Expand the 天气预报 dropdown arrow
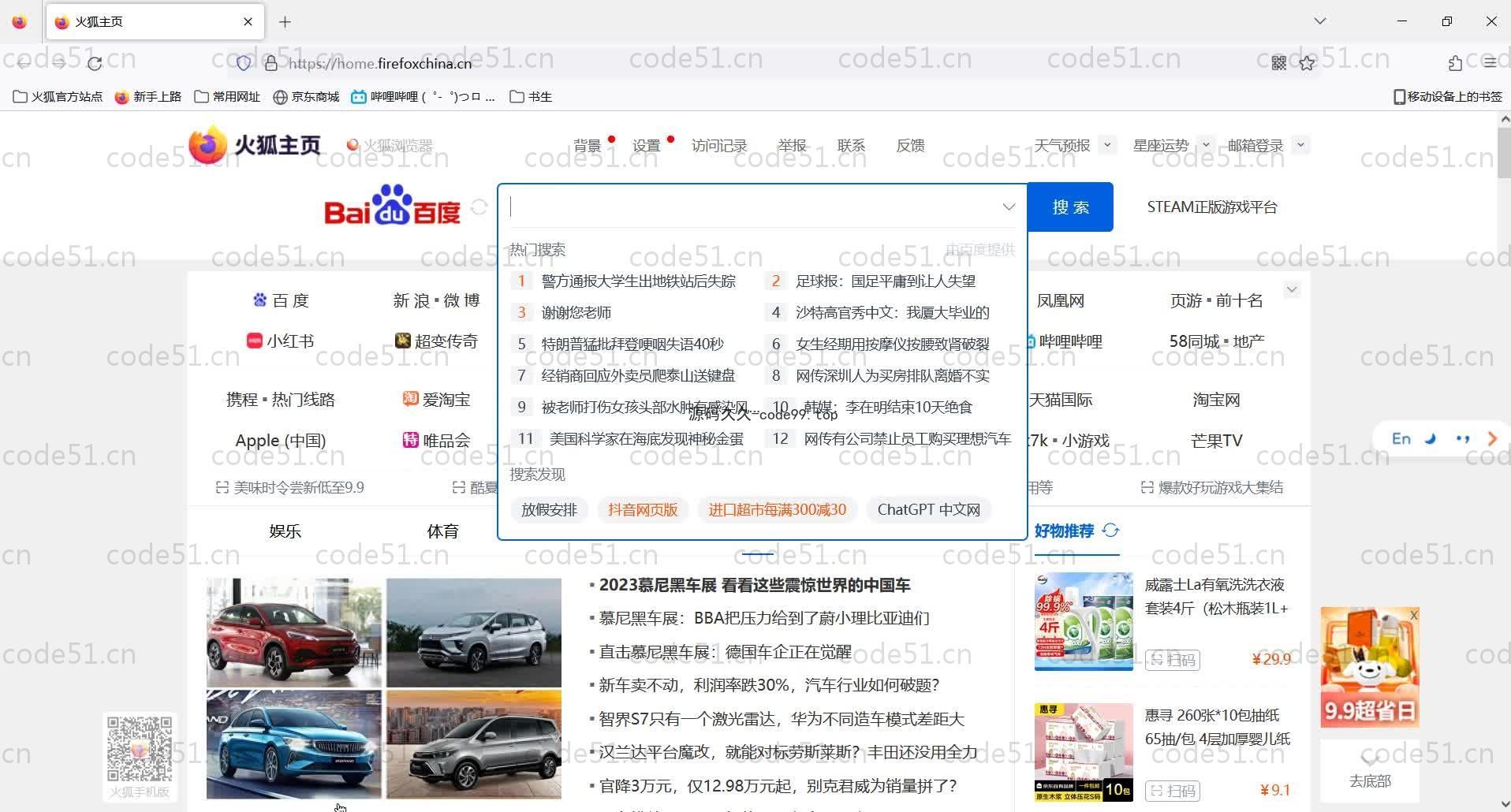Viewport: 1511px width, 812px height. (x=1107, y=144)
